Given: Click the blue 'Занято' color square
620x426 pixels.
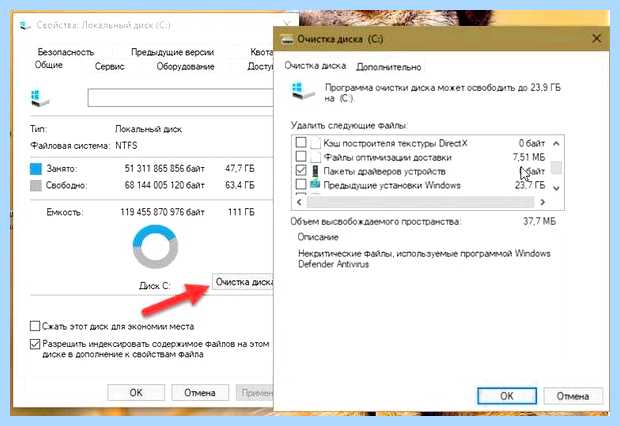Looking at the screenshot, I should tap(36, 169).
